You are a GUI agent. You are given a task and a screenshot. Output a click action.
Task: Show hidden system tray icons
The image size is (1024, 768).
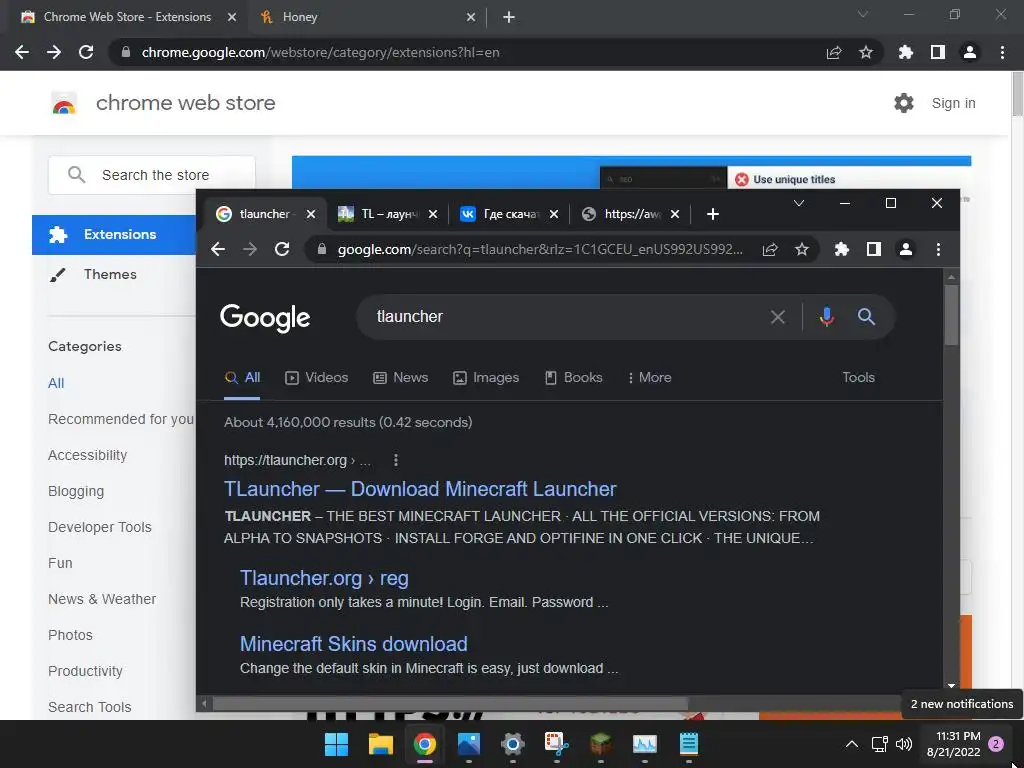852,744
